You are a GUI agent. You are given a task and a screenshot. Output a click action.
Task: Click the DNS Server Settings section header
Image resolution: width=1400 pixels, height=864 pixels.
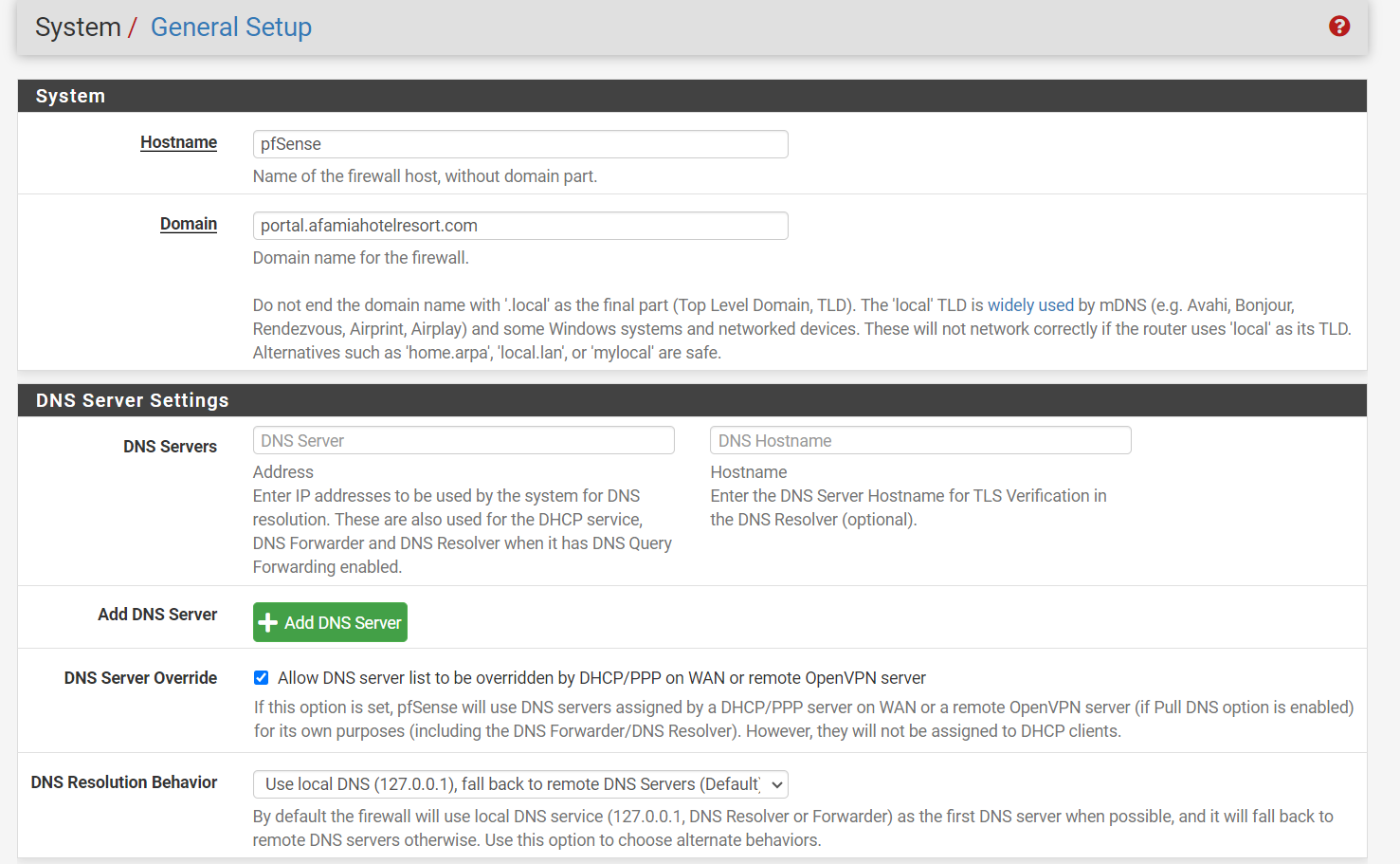click(692, 400)
